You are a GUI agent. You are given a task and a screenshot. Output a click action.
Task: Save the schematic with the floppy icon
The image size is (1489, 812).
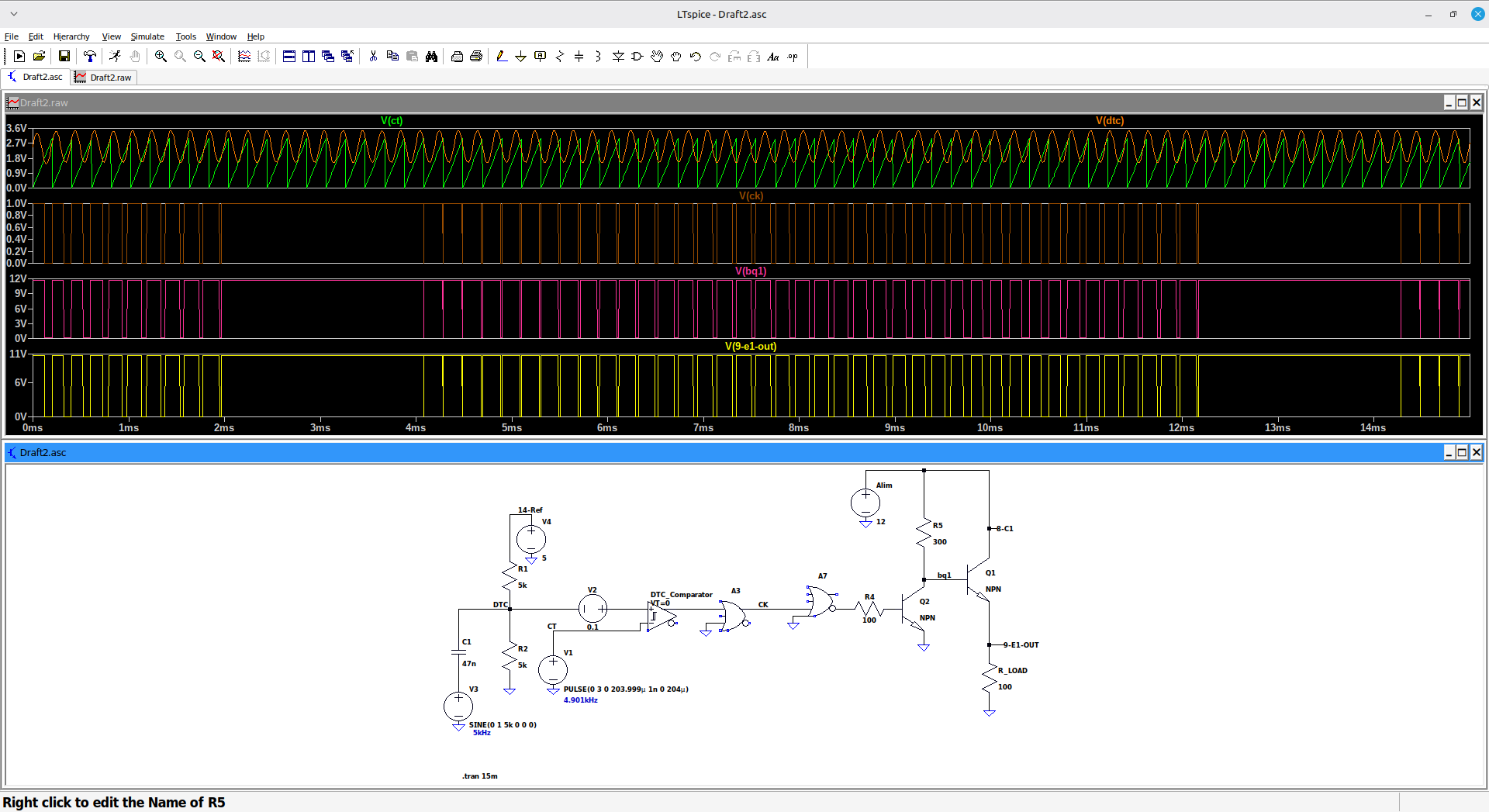64,57
